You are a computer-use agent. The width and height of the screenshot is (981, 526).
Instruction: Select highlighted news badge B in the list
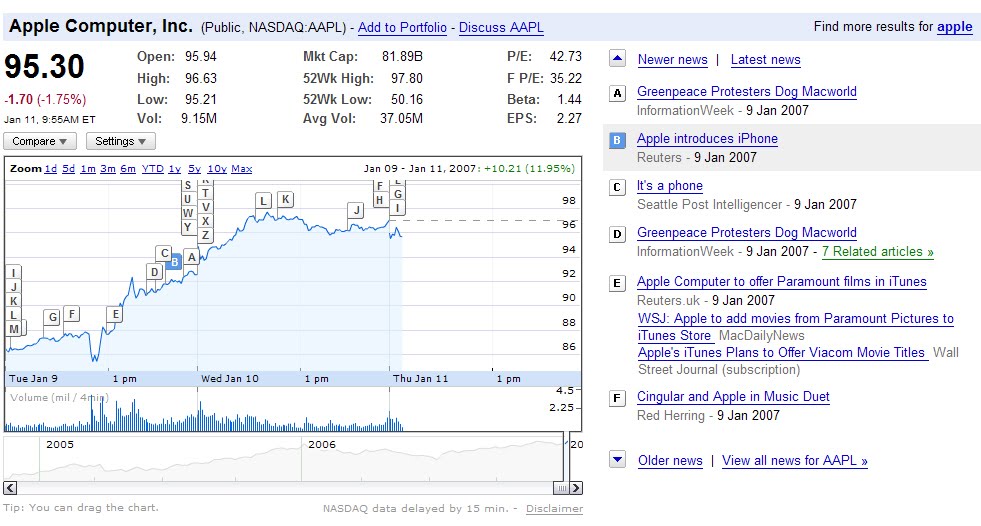click(617, 140)
